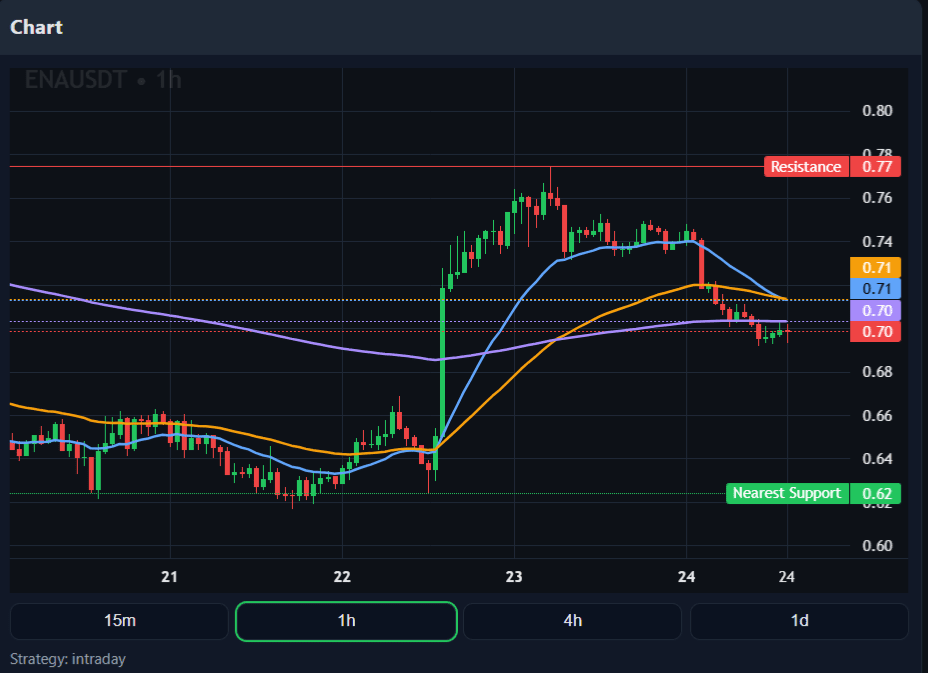Screen dimensions: 928x673
Task: Click the green Nearest Support label
Action: pos(787,493)
